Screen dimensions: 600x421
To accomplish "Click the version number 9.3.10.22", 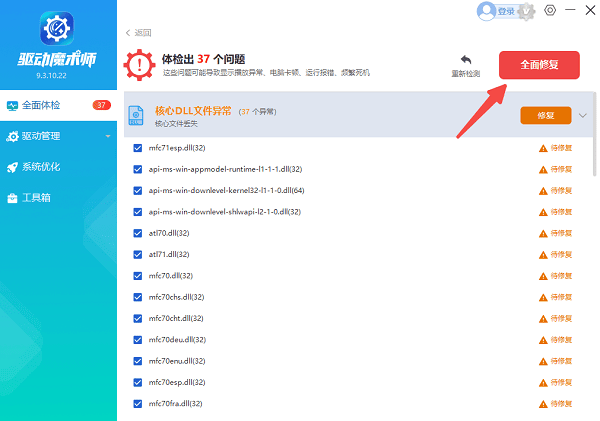I will tap(51, 76).
